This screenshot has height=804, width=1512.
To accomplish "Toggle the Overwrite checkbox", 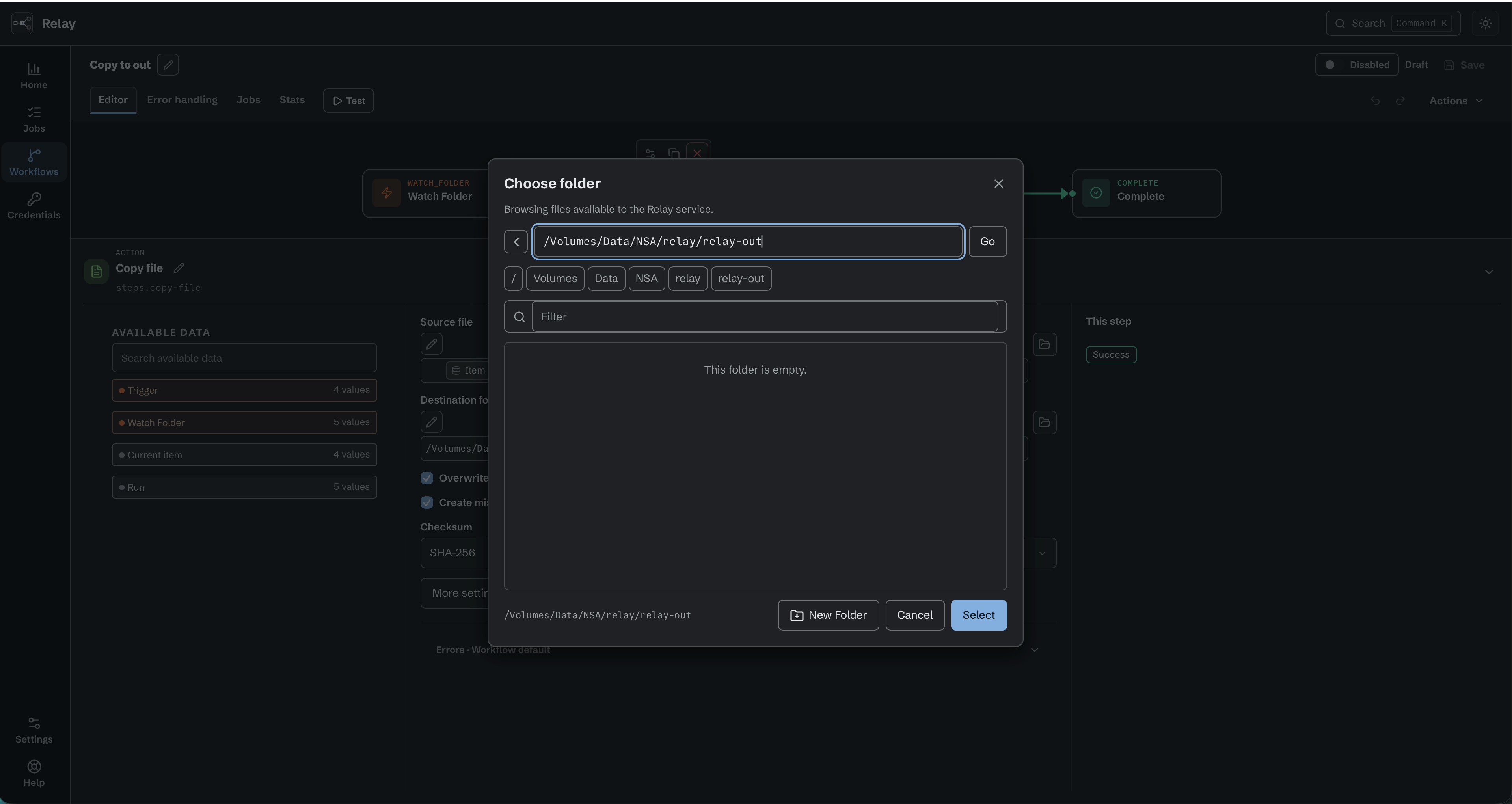I will click(427, 478).
